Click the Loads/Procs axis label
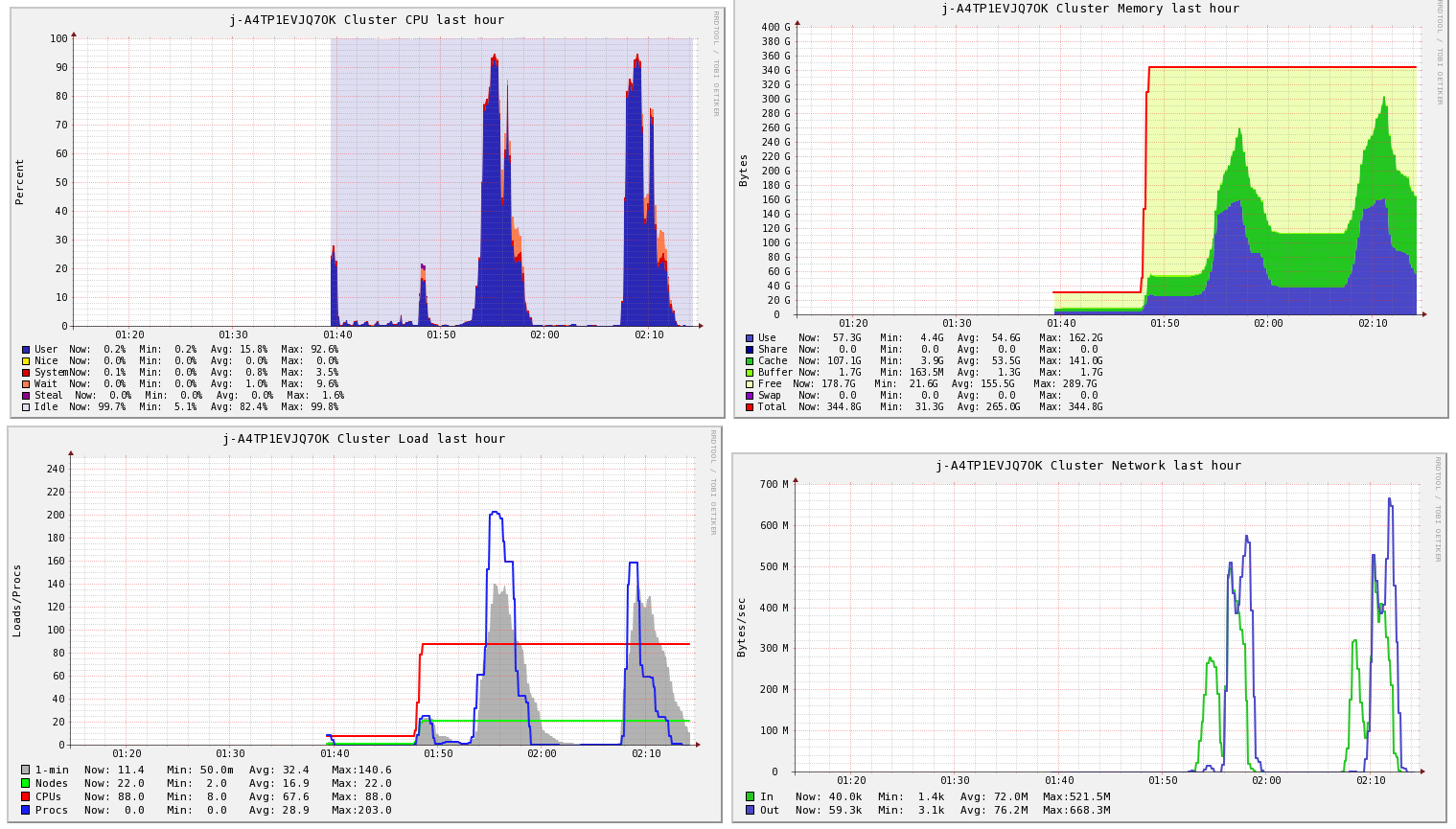 click(16, 601)
